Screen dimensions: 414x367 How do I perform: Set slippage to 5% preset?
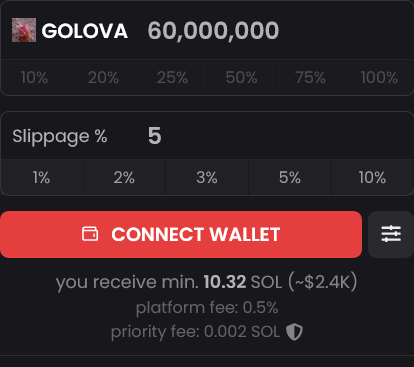click(290, 177)
